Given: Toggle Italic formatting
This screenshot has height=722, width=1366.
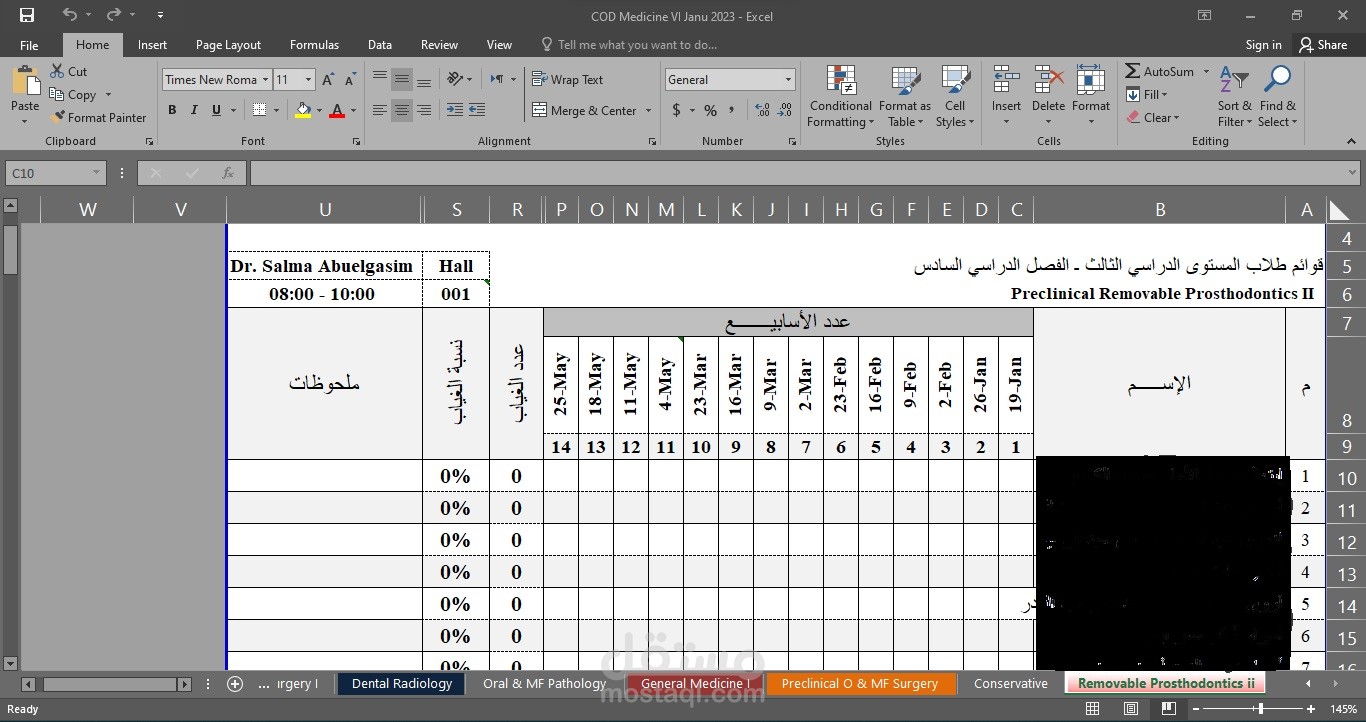Looking at the screenshot, I should click(194, 110).
